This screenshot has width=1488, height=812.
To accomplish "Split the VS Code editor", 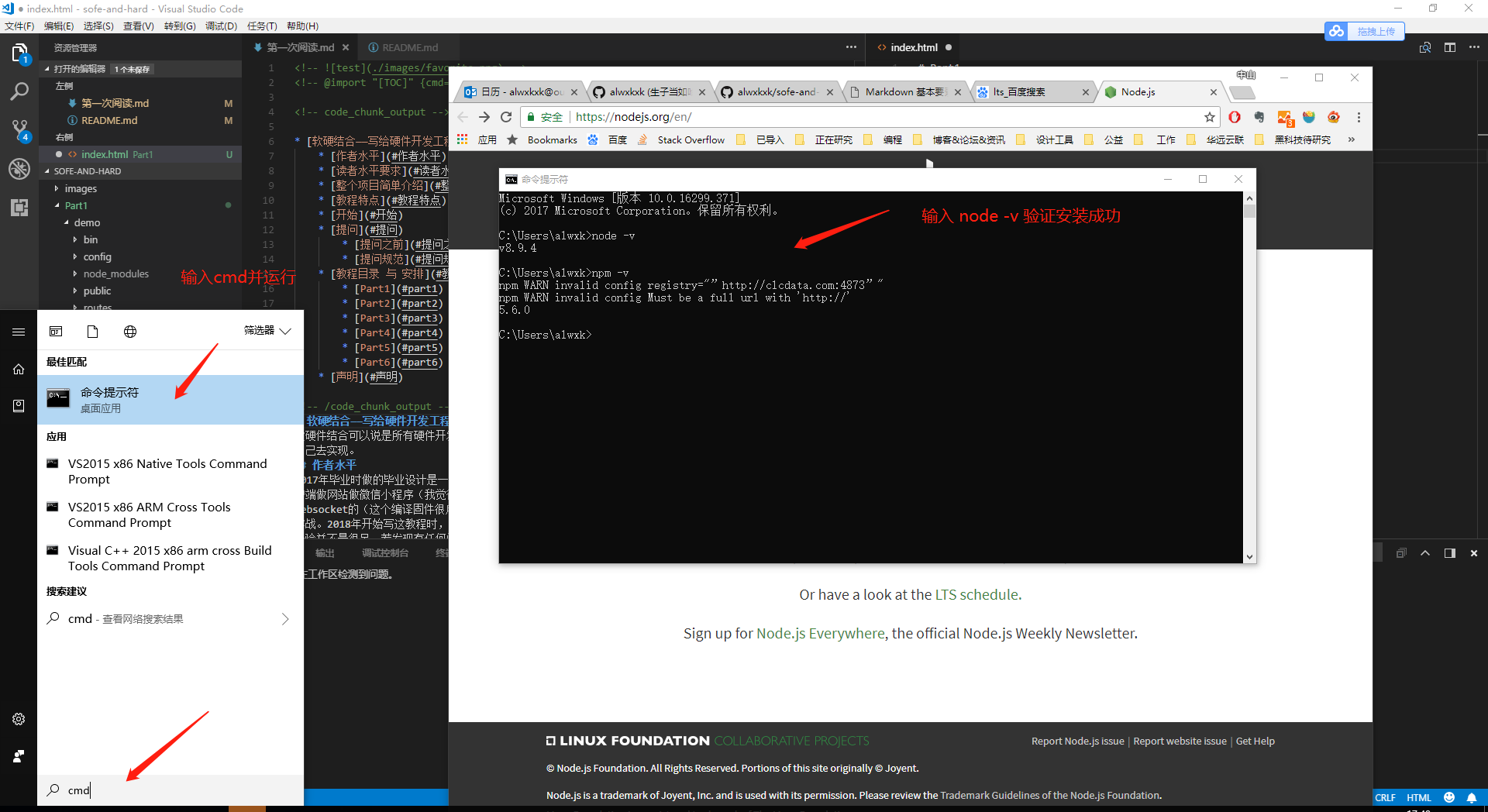I will pos(1450,47).
